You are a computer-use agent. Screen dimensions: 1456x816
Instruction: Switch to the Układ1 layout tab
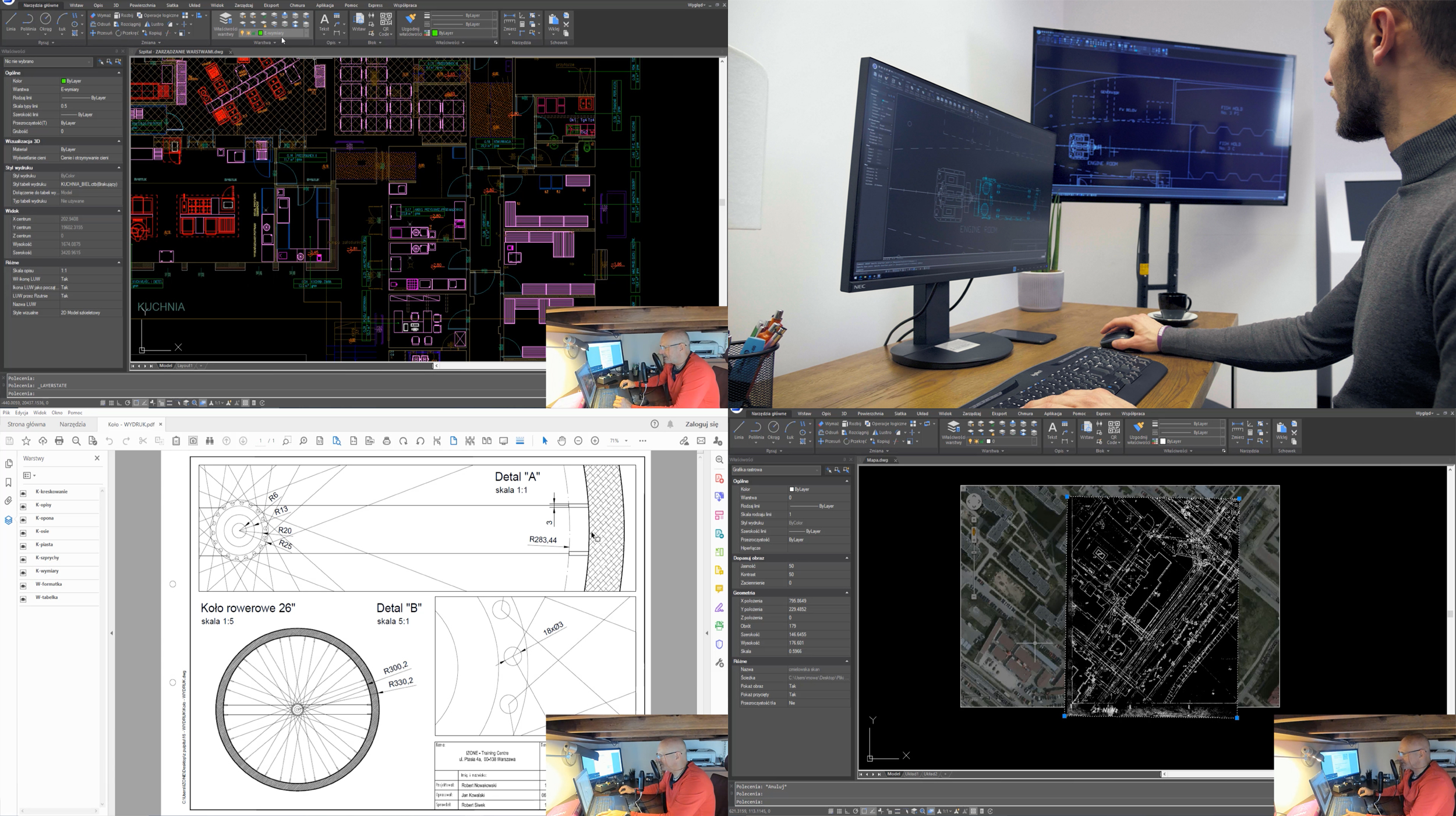click(911, 774)
